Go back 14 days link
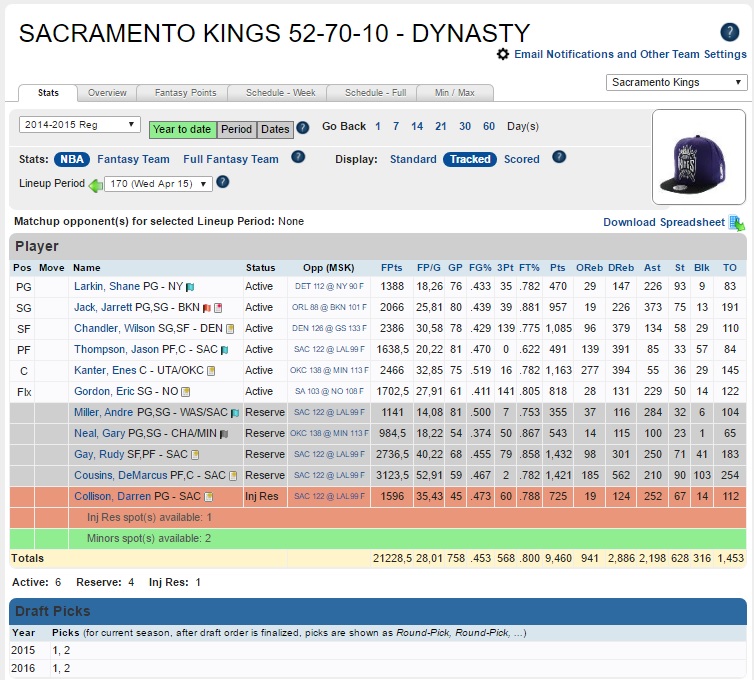Viewport: 754px width, 680px height. tap(417, 126)
